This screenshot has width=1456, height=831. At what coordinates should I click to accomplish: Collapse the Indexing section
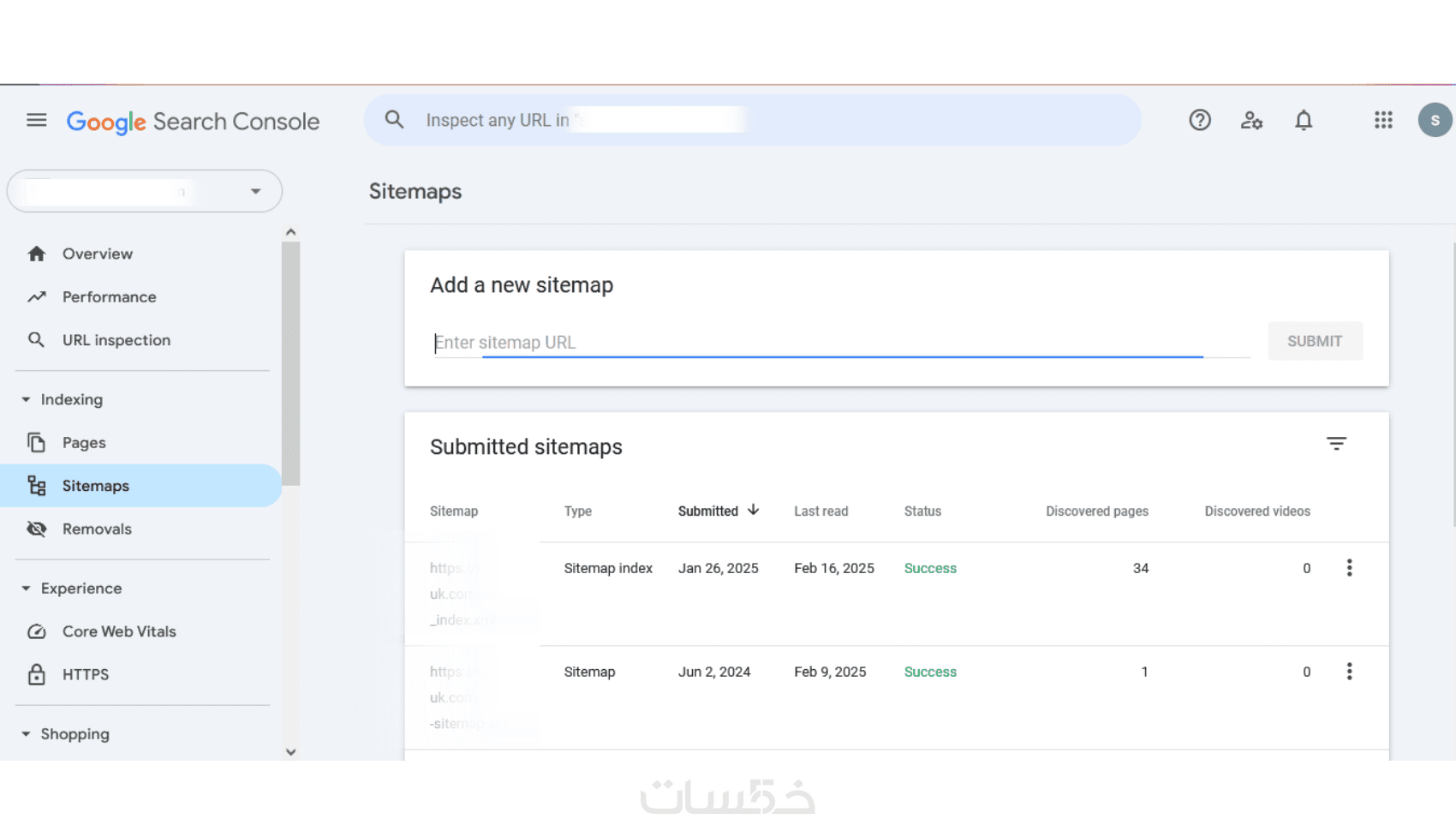[x=27, y=400]
